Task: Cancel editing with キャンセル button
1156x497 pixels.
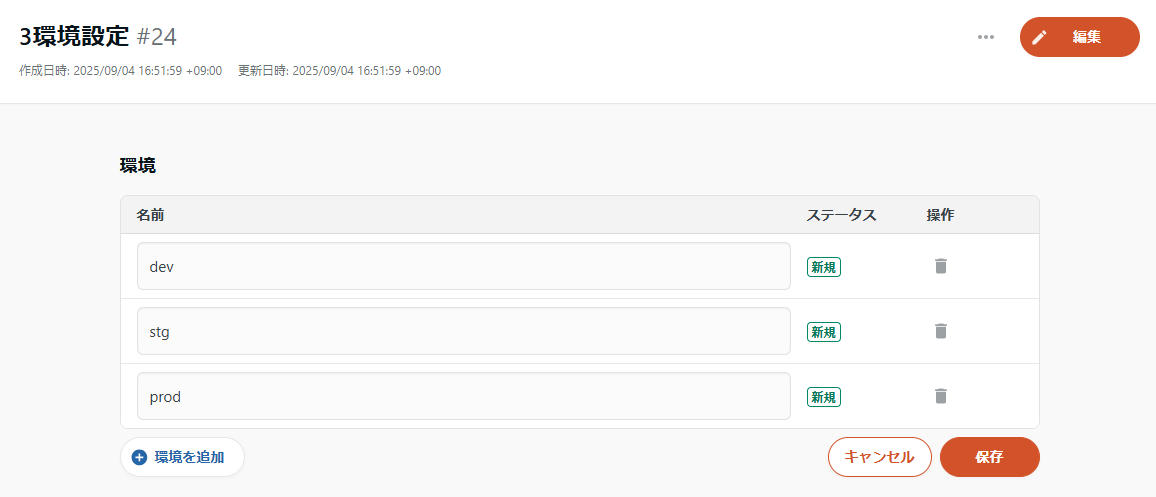Action: pos(879,457)
